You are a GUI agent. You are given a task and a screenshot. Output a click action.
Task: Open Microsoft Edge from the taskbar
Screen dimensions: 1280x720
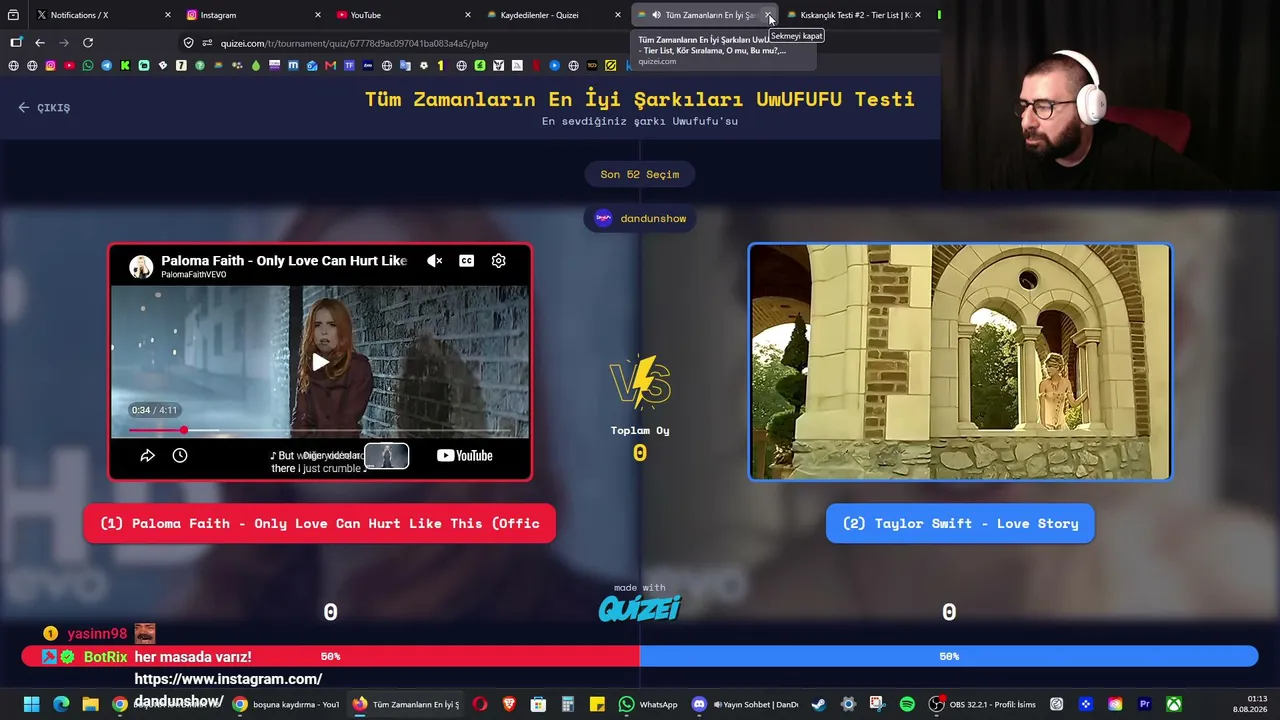point(61,704)
